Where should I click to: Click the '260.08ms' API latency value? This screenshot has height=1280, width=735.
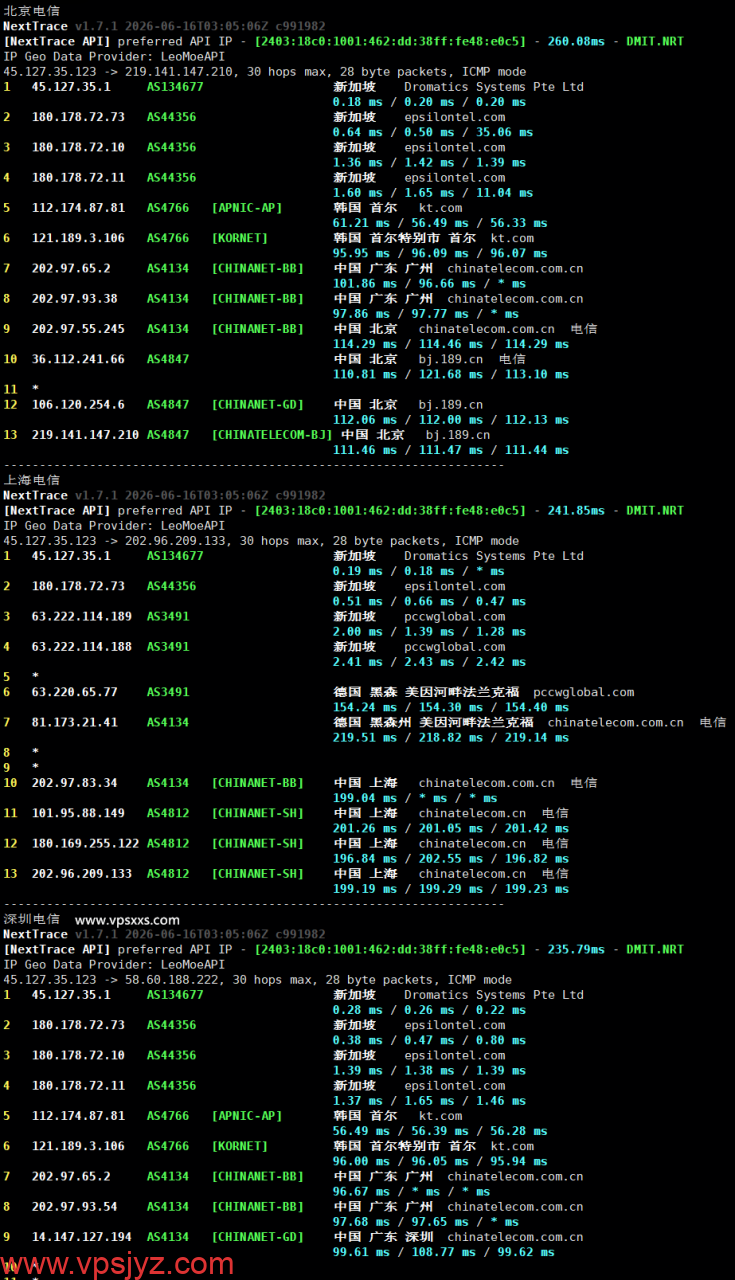(x=576, y=41)
